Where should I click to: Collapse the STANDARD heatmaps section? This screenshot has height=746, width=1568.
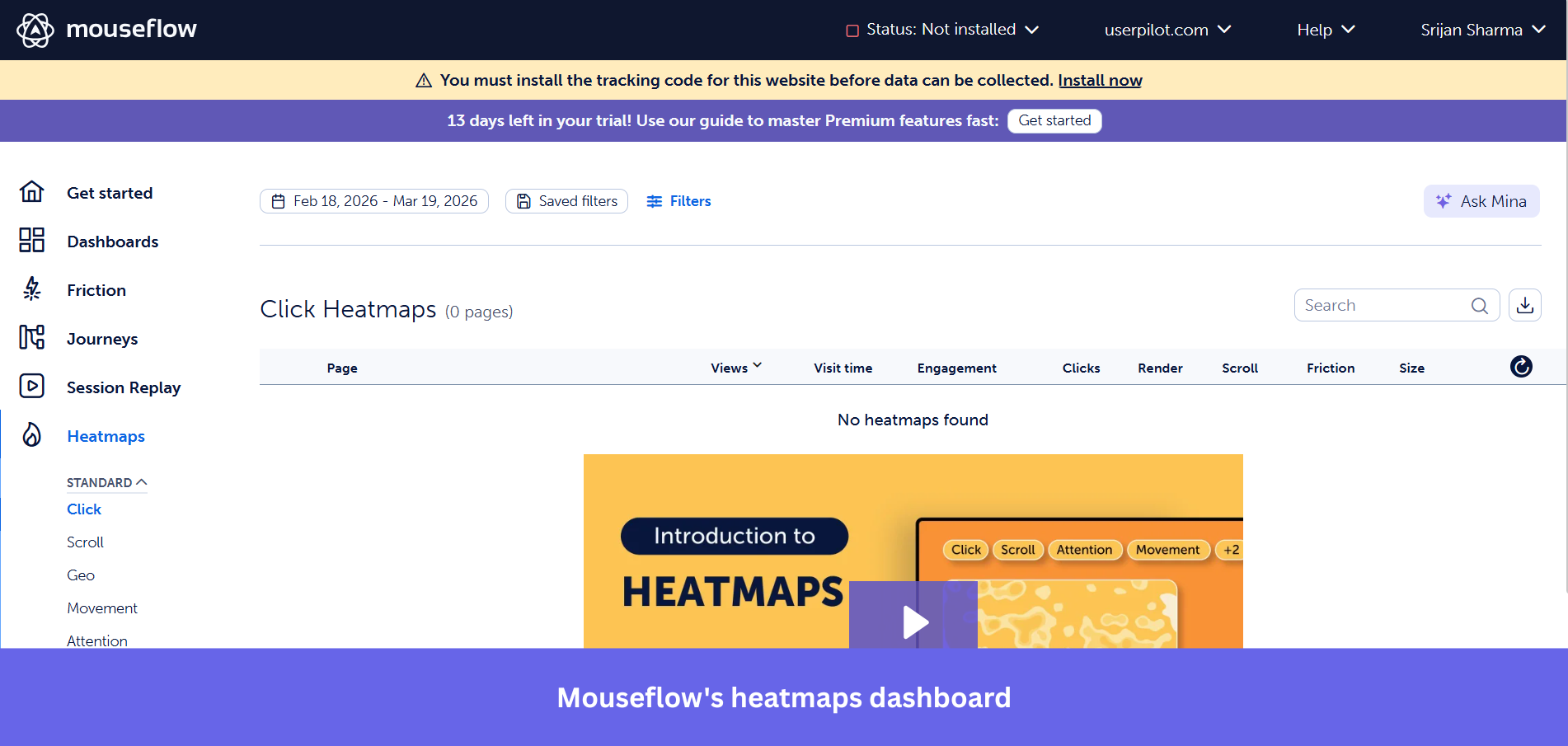tap(107, 482)
